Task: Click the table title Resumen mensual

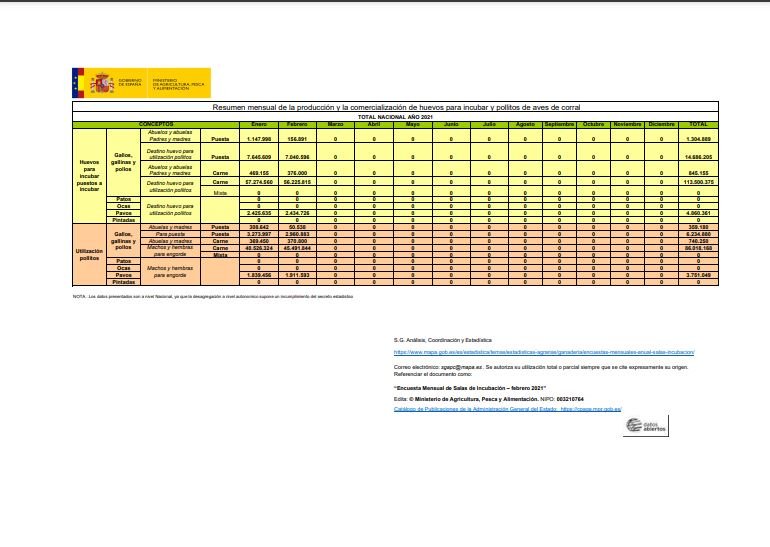Action: point(395,107)
